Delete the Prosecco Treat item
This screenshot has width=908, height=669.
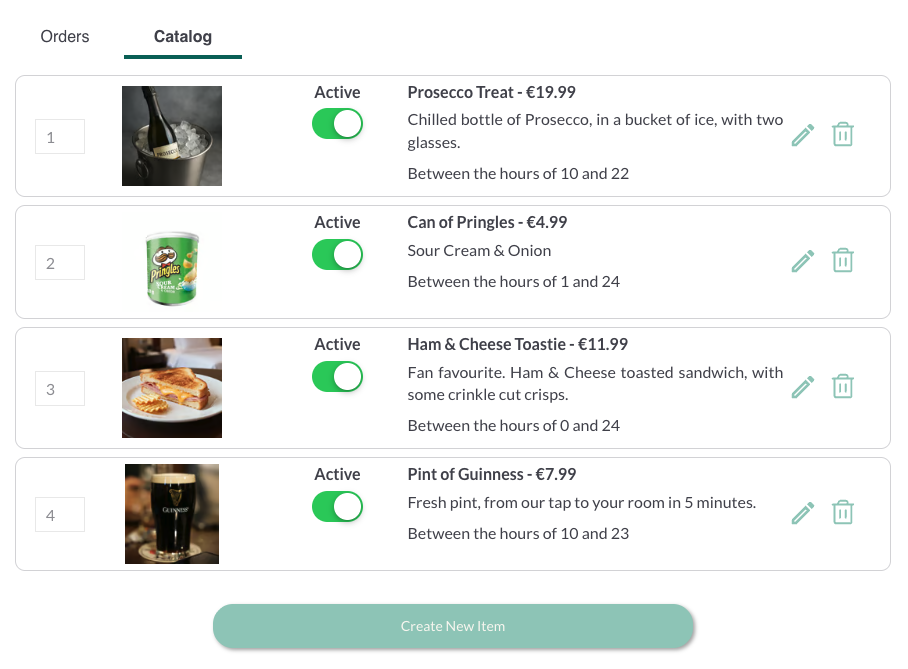(842, 134)
